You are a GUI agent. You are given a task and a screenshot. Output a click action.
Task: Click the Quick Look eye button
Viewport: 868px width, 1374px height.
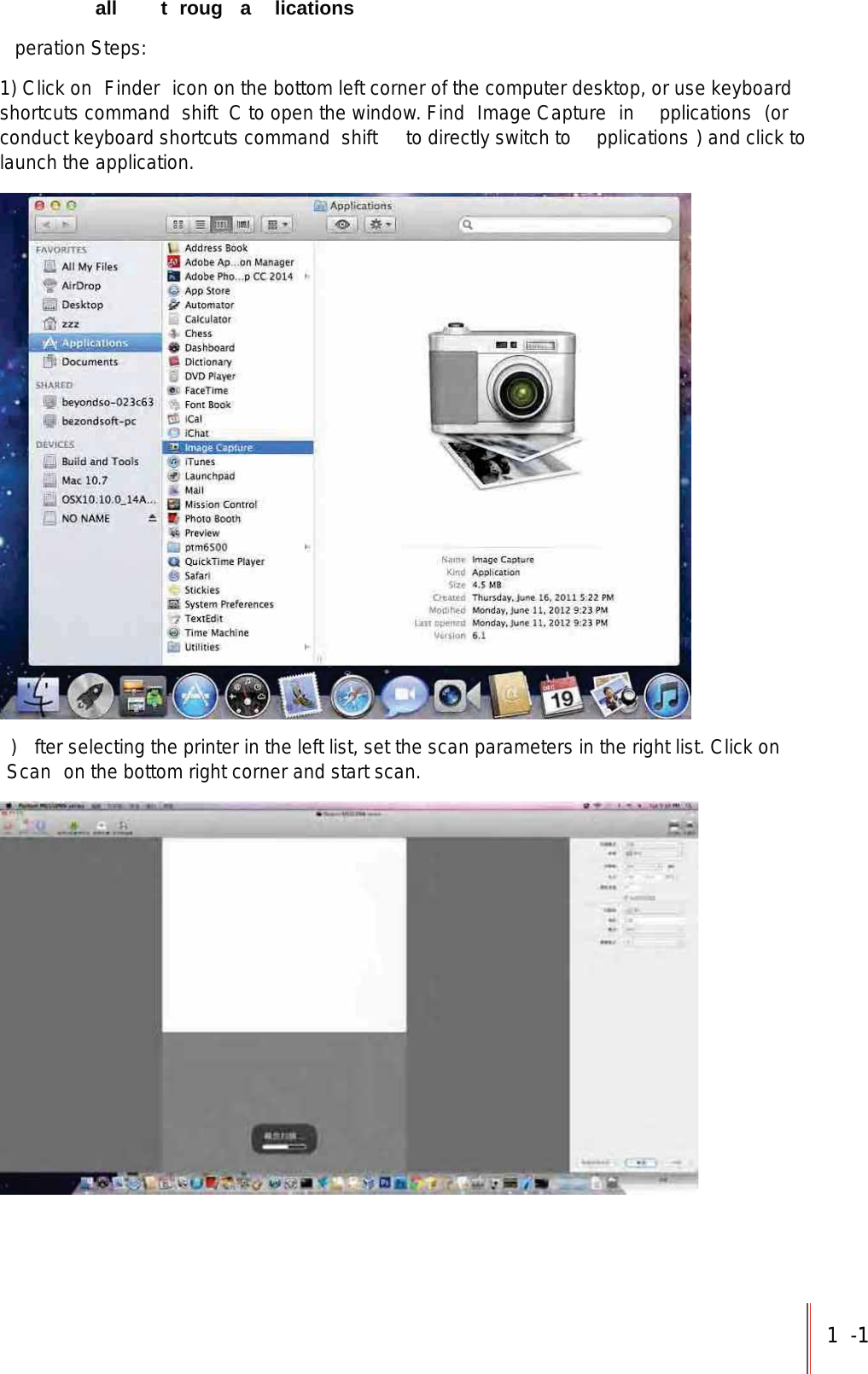pos(342,224)
